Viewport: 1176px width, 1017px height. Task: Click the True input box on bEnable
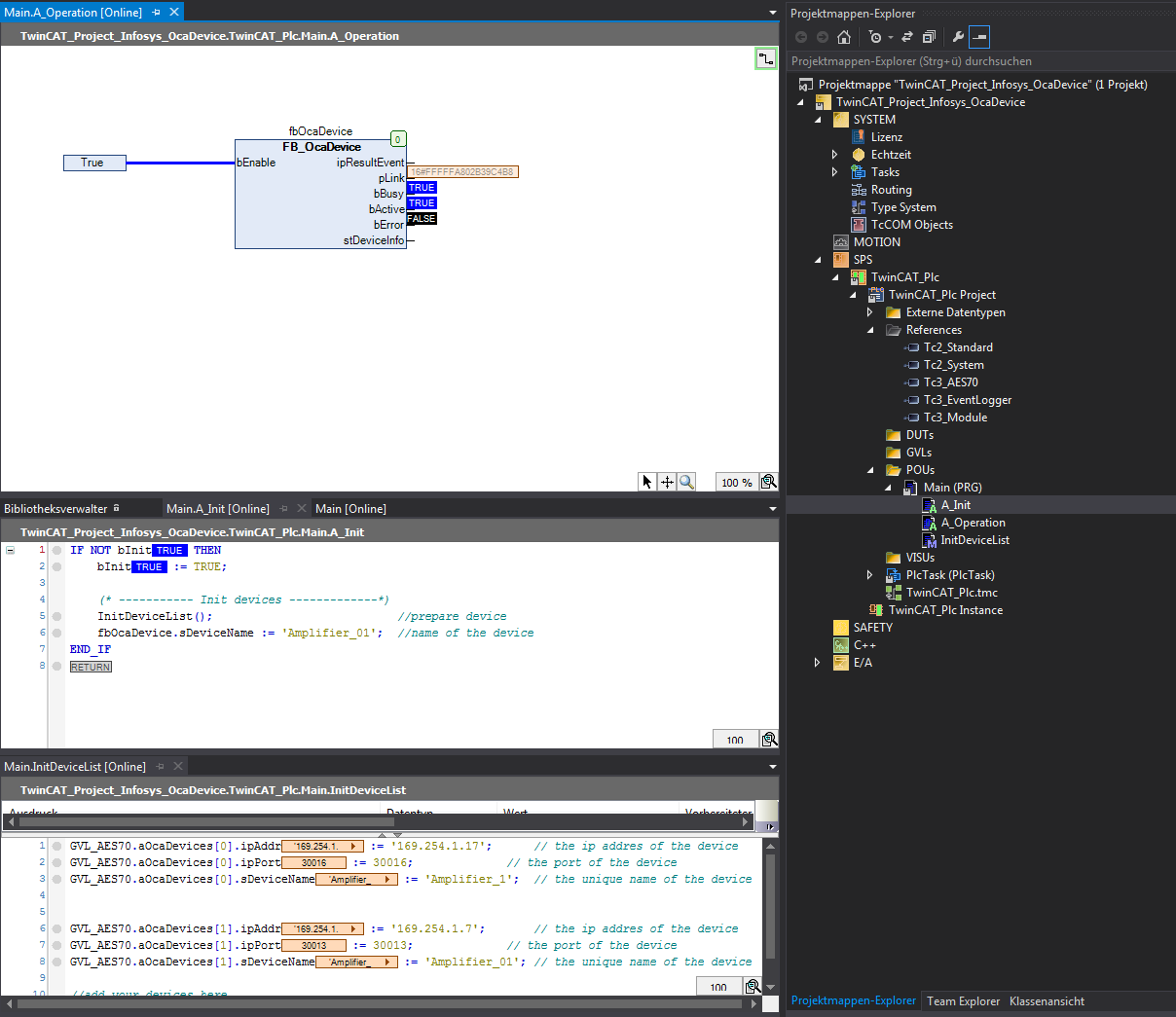(x=94, y=163)
